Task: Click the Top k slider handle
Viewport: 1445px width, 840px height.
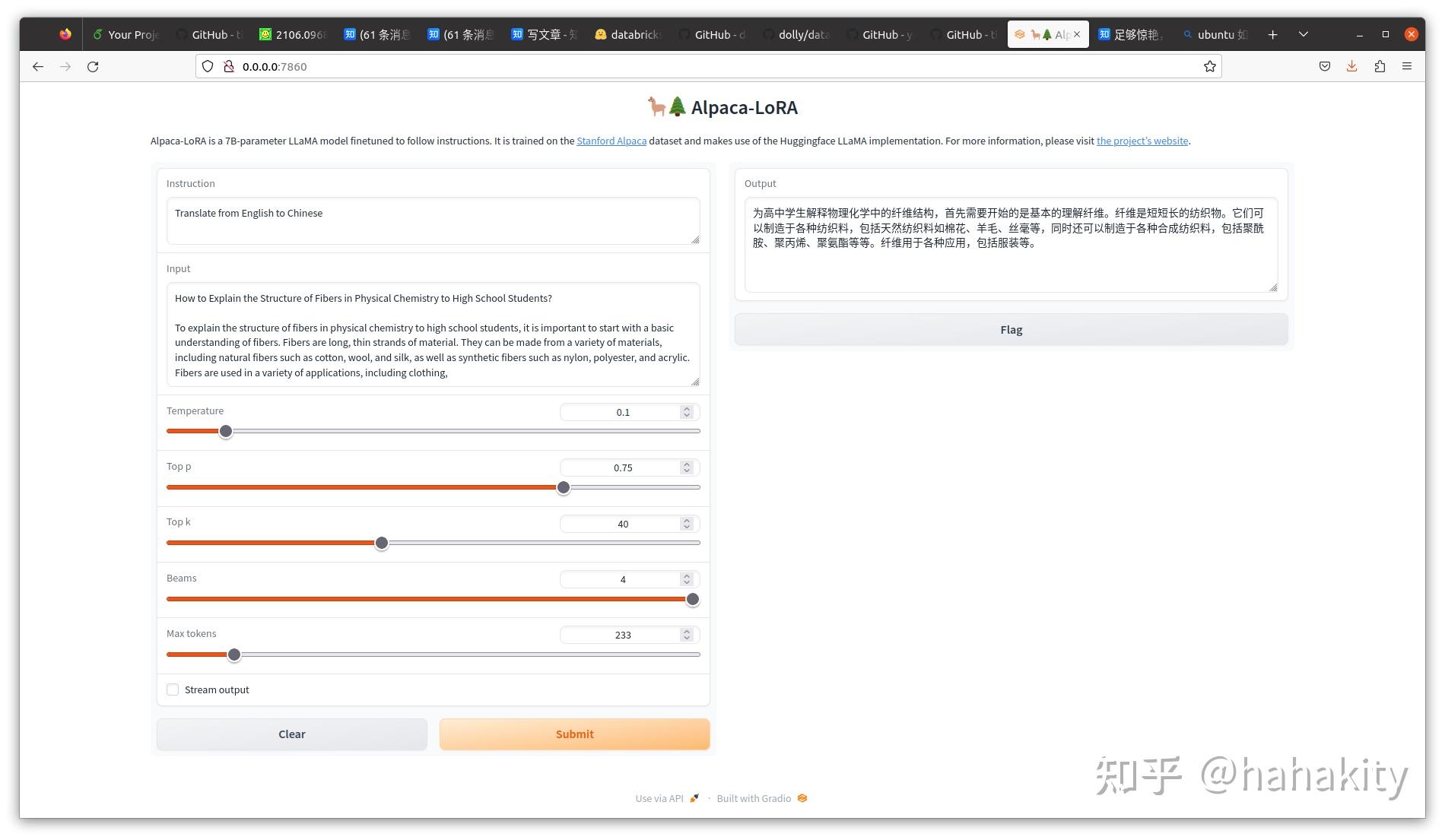Action: 382,544
